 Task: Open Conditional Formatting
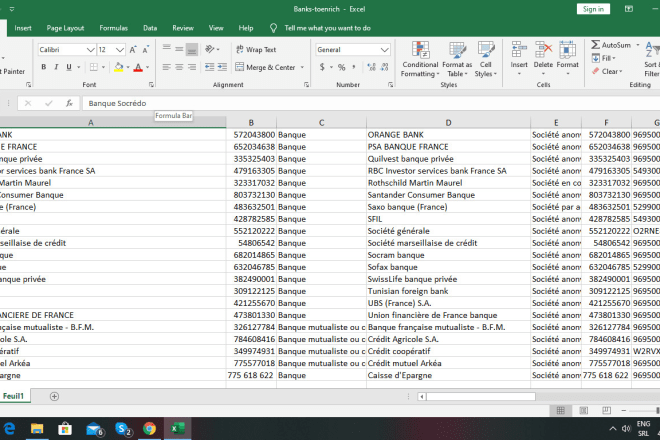tap(420, 59)
